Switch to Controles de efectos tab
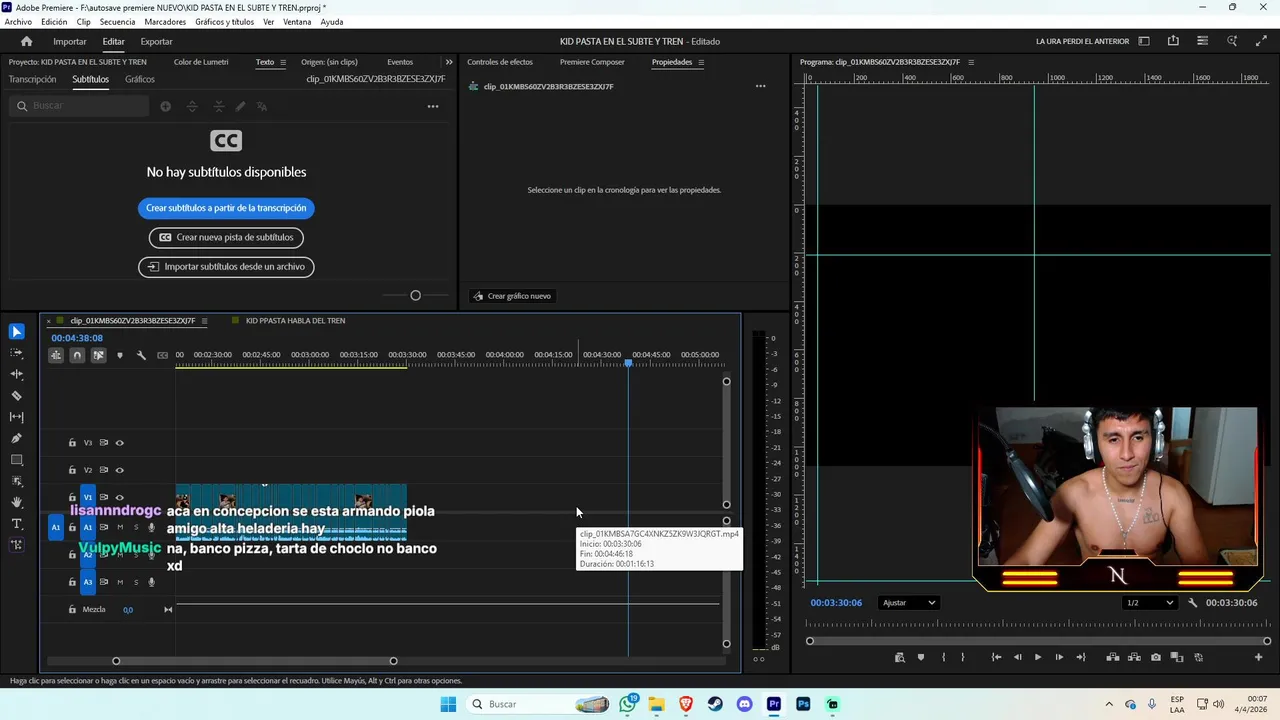 [x=500, y=62]
